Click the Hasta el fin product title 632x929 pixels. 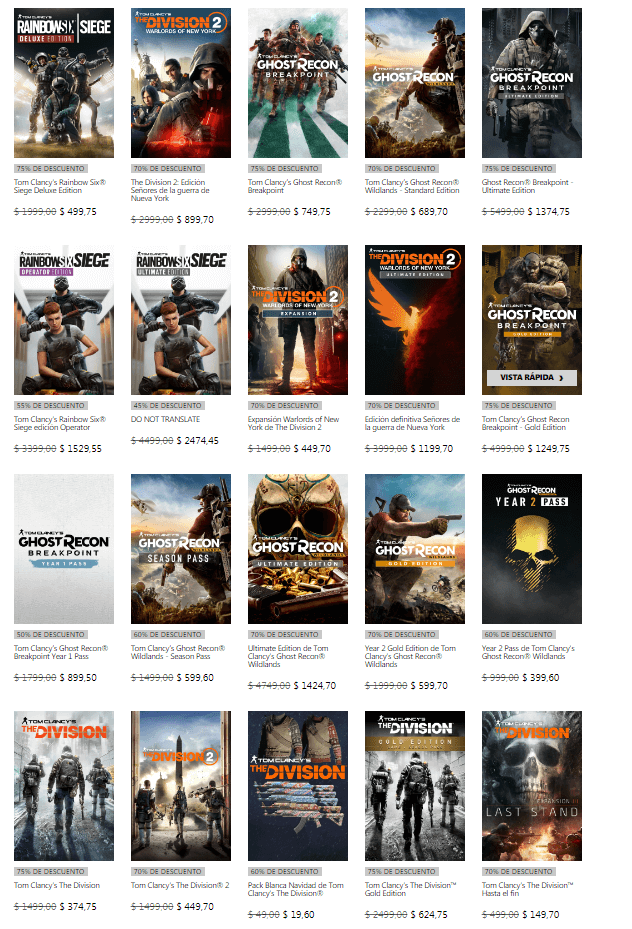coord(528,889)
